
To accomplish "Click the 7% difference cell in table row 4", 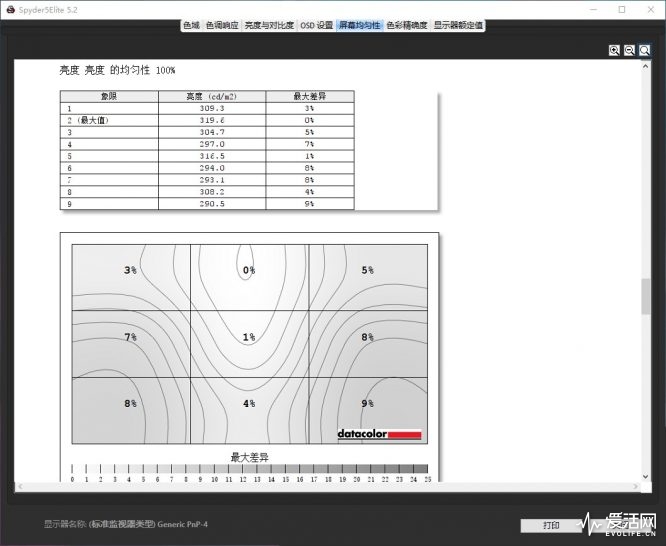I will (x=310, y=144).
